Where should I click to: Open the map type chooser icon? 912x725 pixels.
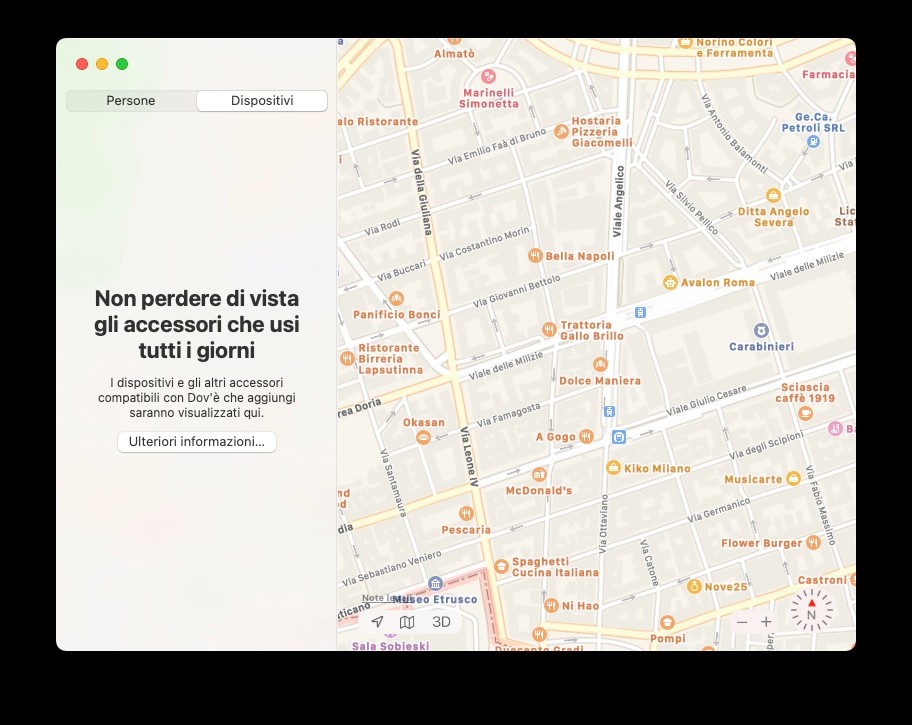407,622
